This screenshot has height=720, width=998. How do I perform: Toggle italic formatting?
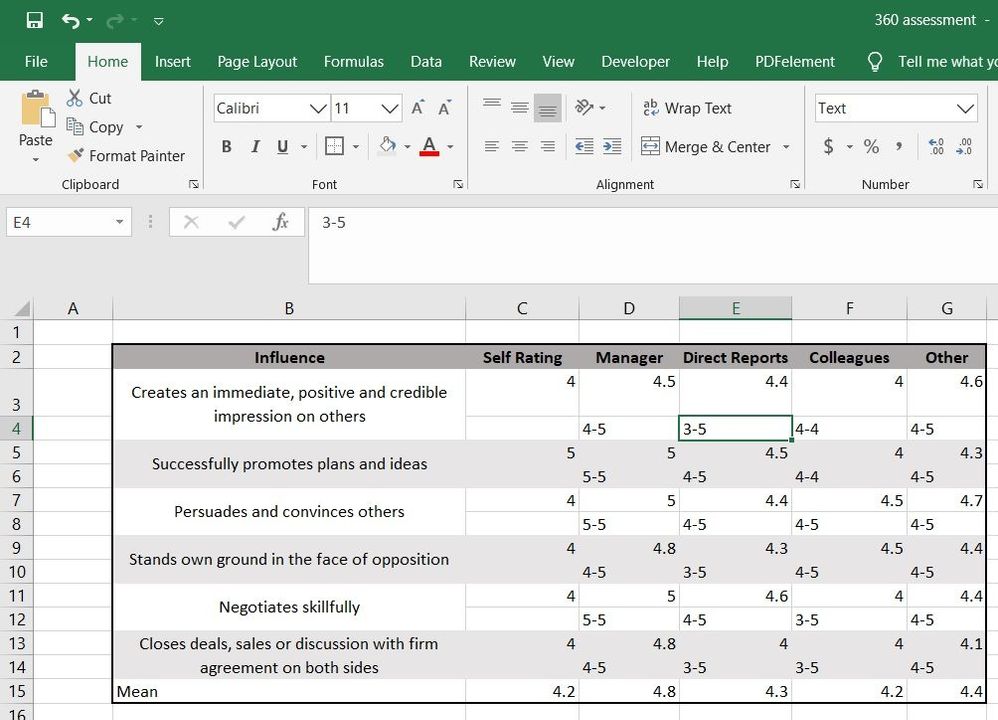point(255,146)
